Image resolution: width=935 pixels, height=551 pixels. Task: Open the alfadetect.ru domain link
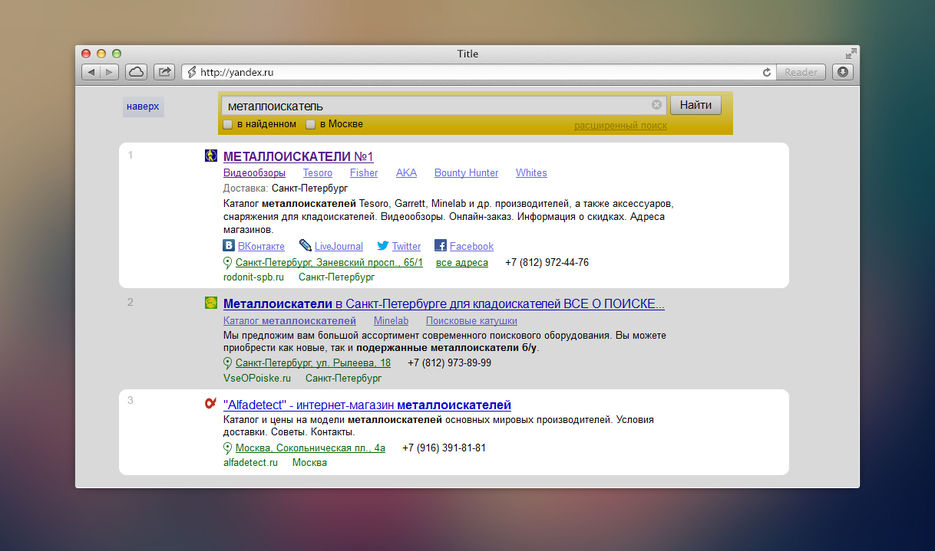coord(250,463)
